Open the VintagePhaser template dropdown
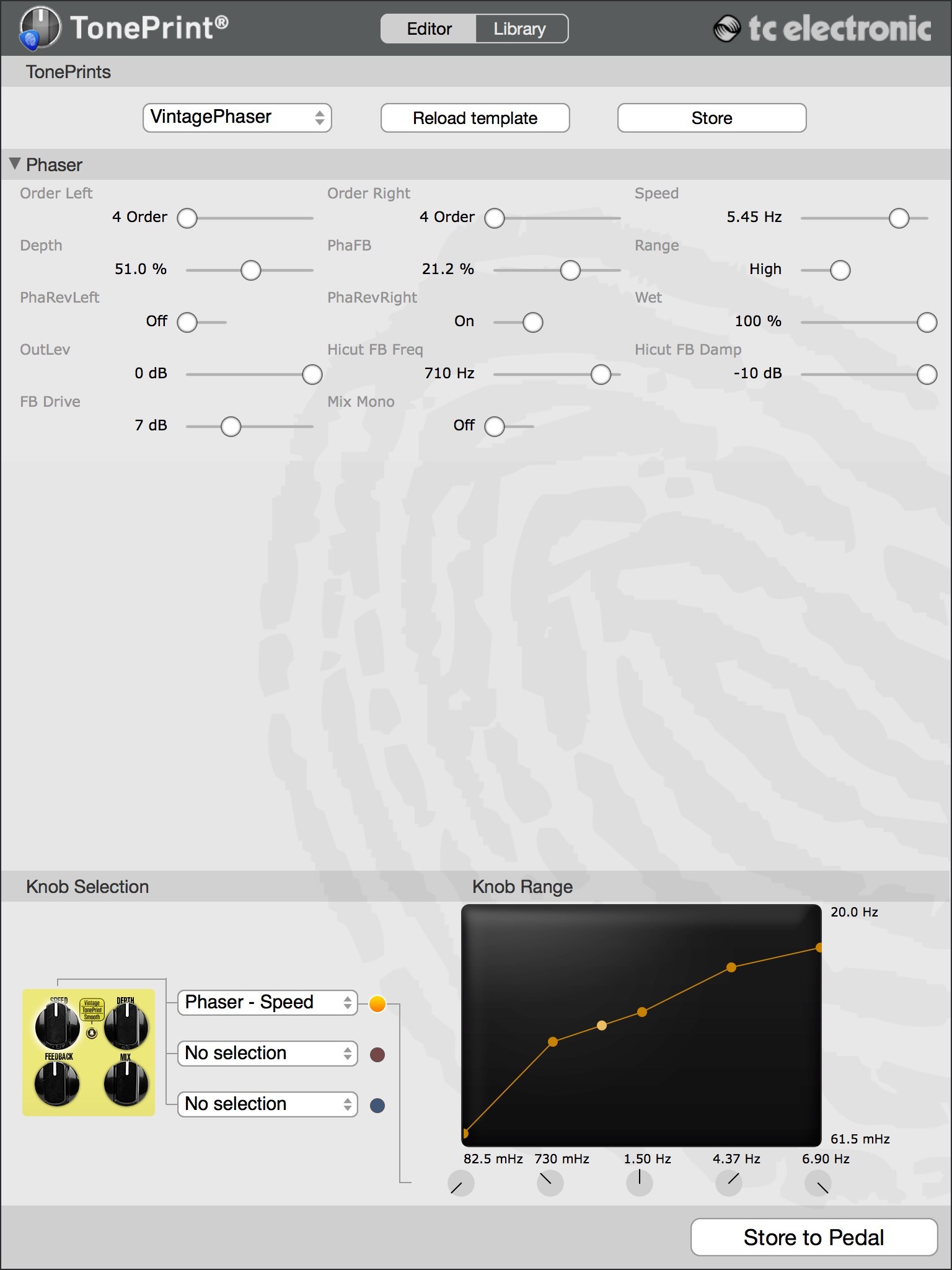The width and height of the screenshot is (952, 1270). (237, 118)
